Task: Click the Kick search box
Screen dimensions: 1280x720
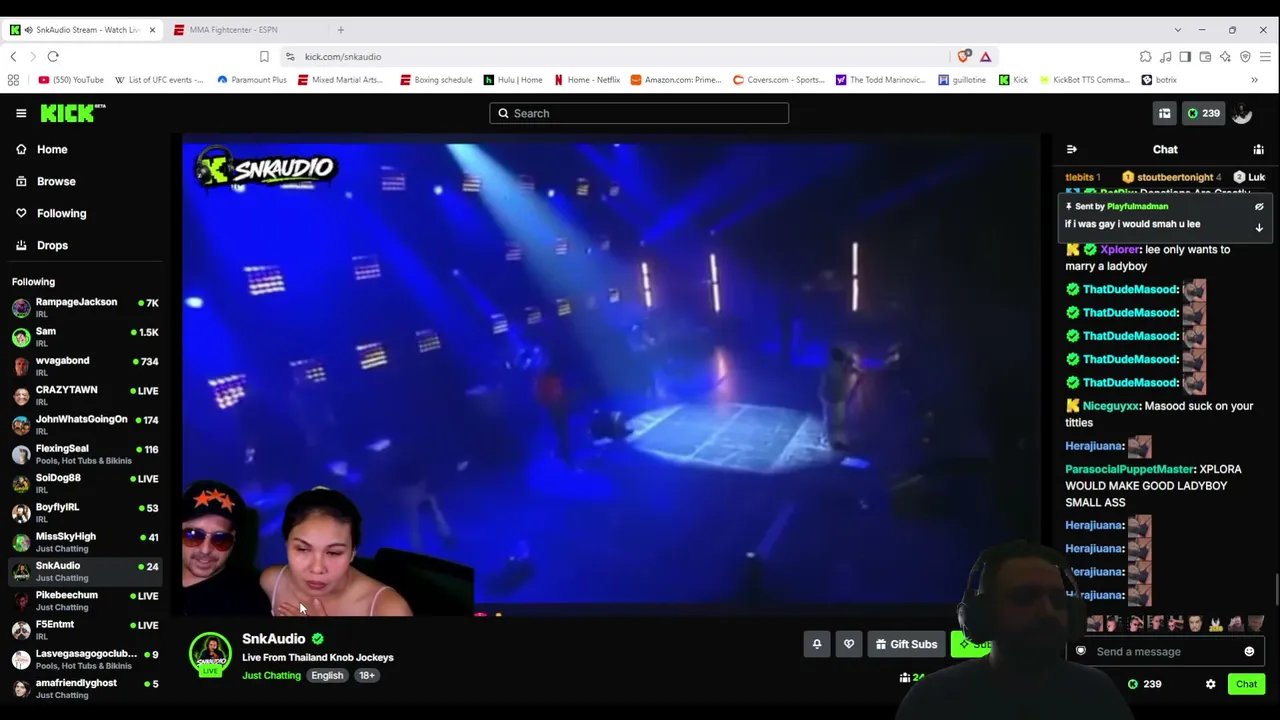Action: (639, 113)
